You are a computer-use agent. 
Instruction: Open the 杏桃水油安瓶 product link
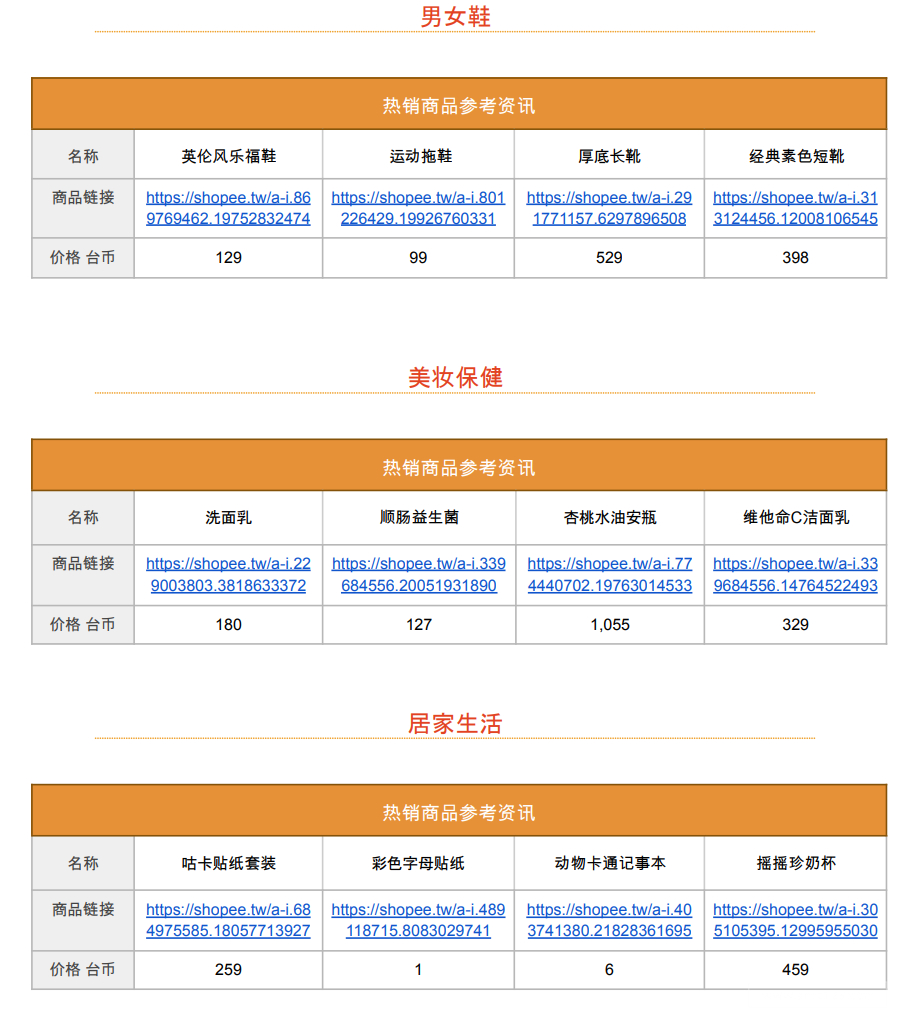607,573
